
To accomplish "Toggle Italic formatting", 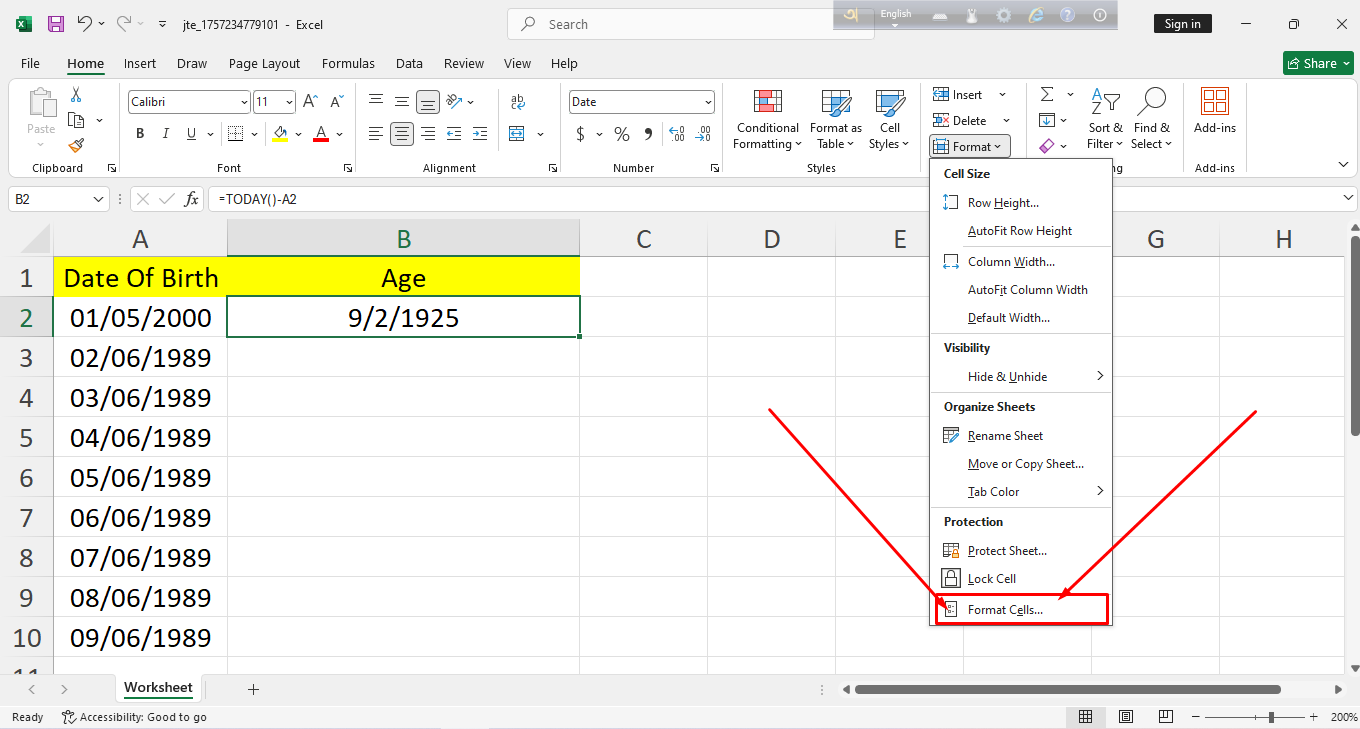I will click(x=164, y=134).
